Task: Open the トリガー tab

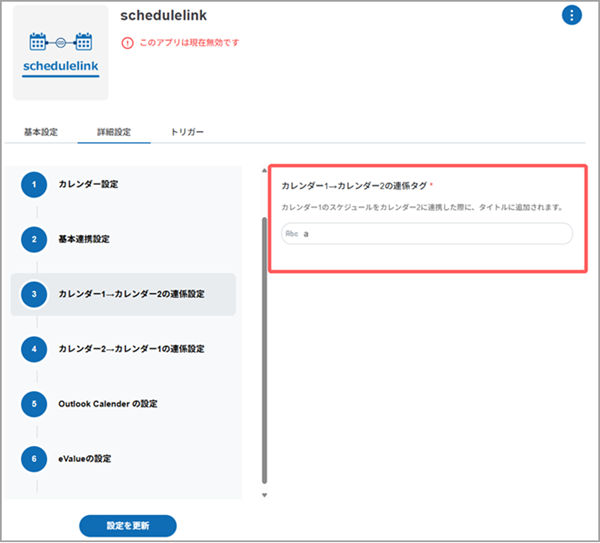Action: [x=187, y=132]
